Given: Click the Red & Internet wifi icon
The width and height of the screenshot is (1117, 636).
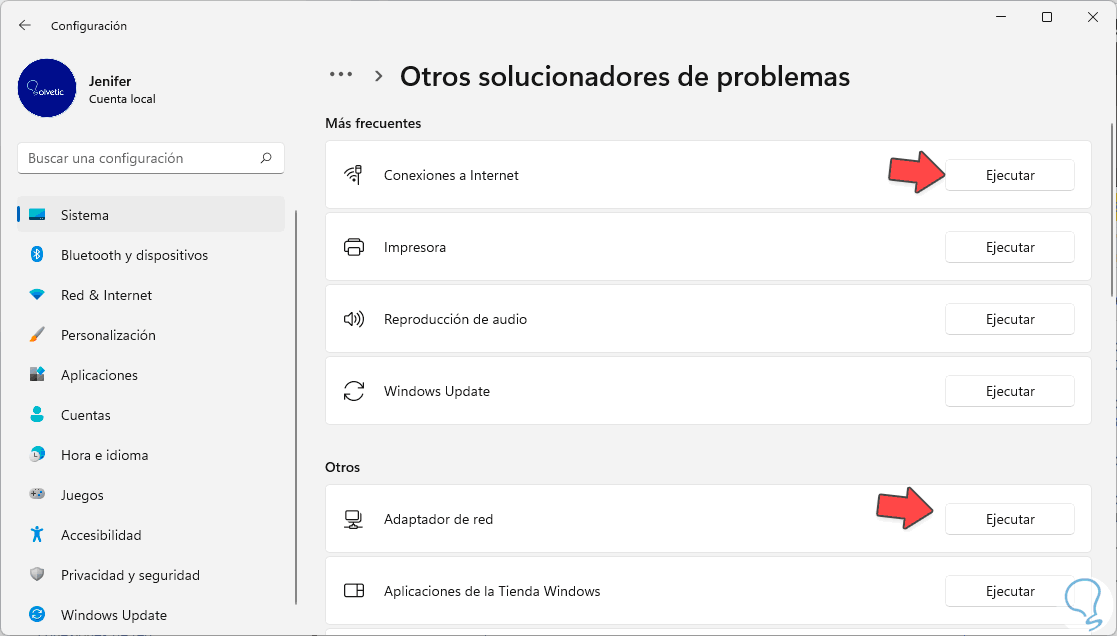Looking at the screenshot, I should click(37, 295).
